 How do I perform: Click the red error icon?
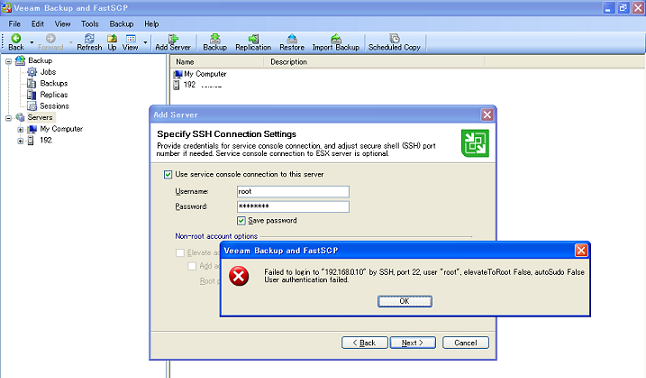pyautogui.click(x=239, y=276)
